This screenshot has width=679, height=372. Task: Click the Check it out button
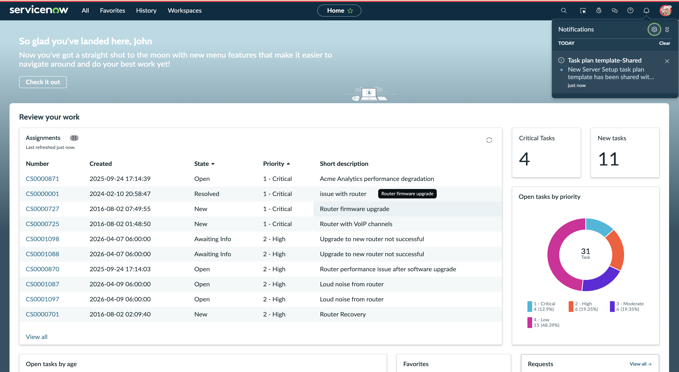point(43,82)
